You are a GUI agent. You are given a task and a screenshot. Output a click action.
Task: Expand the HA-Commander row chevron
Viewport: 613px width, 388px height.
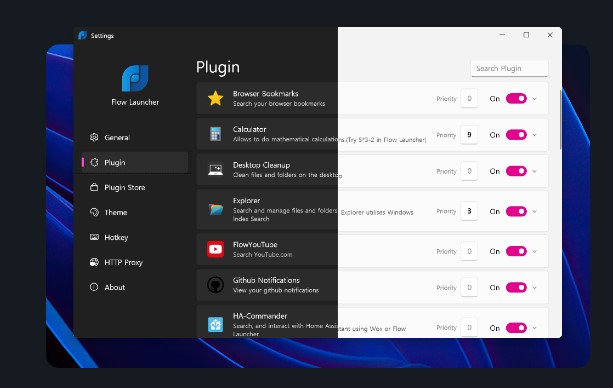[534, 328]
